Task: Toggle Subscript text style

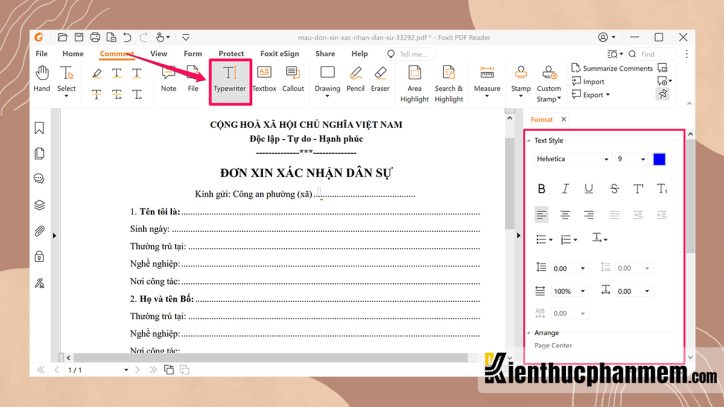Action: point(662,188)
